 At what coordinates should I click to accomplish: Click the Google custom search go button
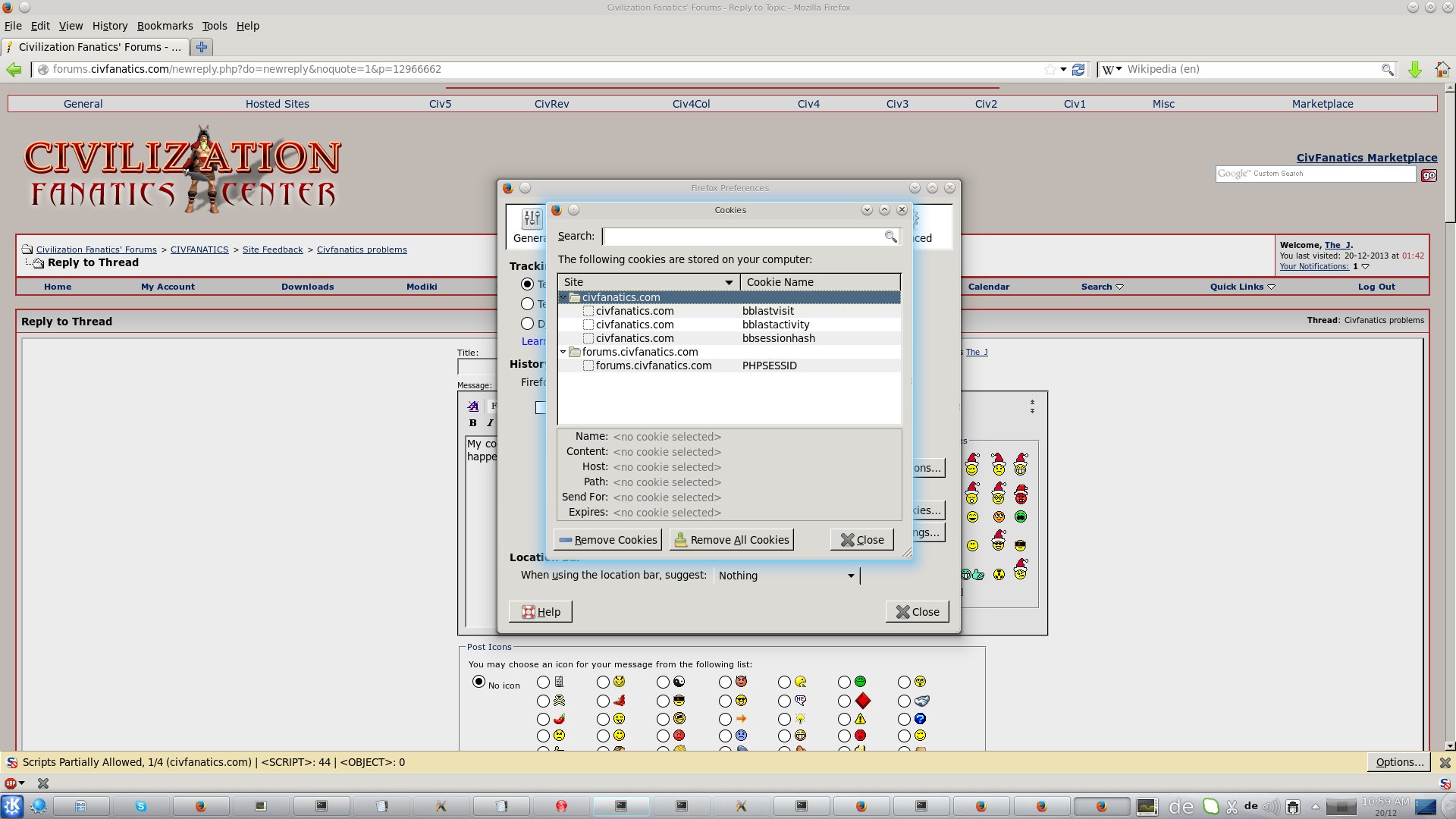point(1429,175)
